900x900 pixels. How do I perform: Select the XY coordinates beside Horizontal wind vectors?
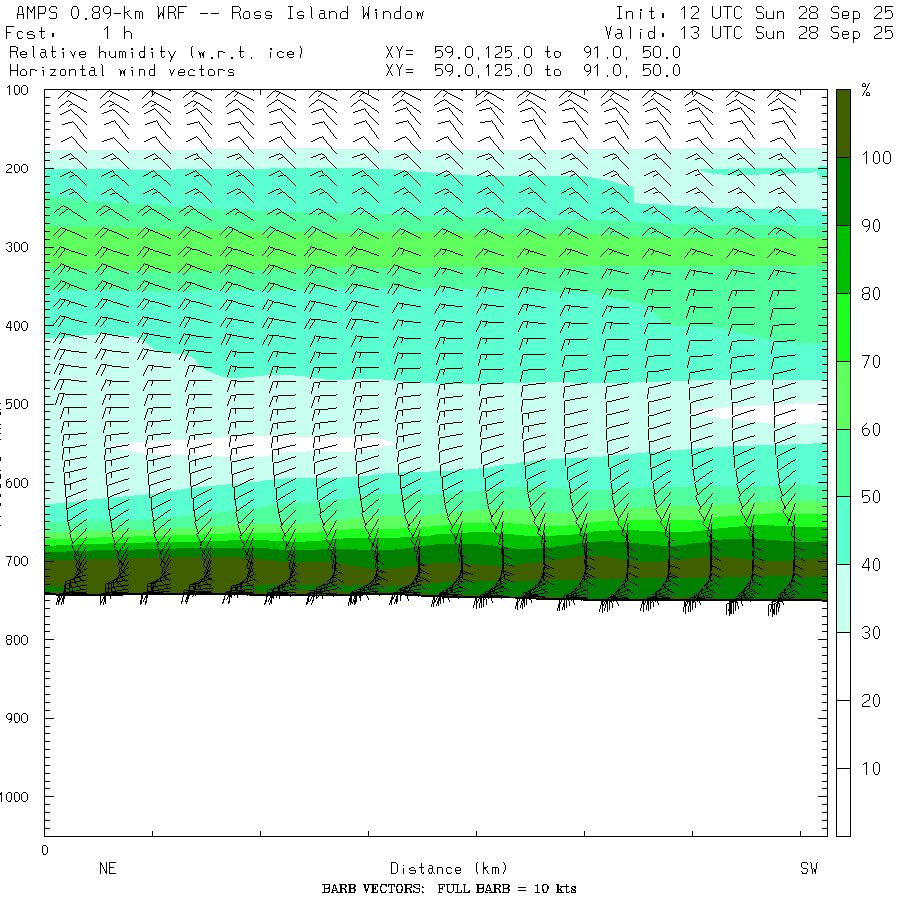[x=533, y=71]
